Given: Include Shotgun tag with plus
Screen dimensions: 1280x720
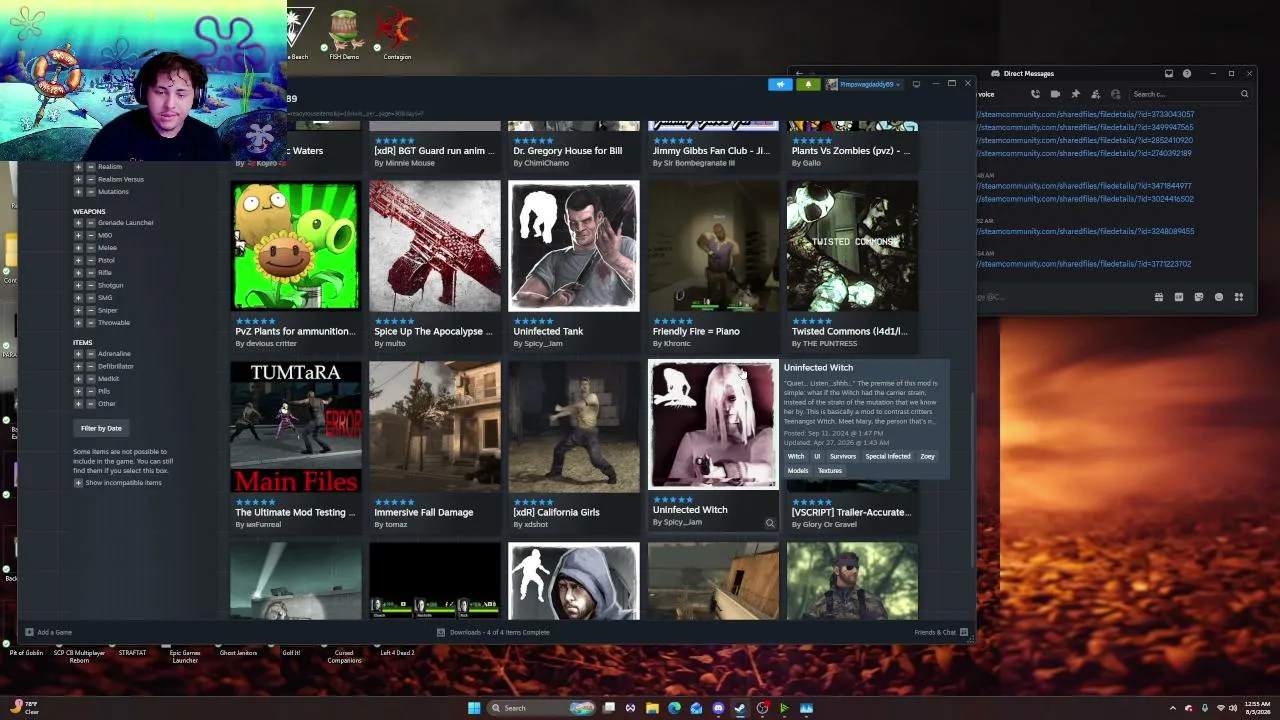Looking at the screenshot, I should point(78,285).
